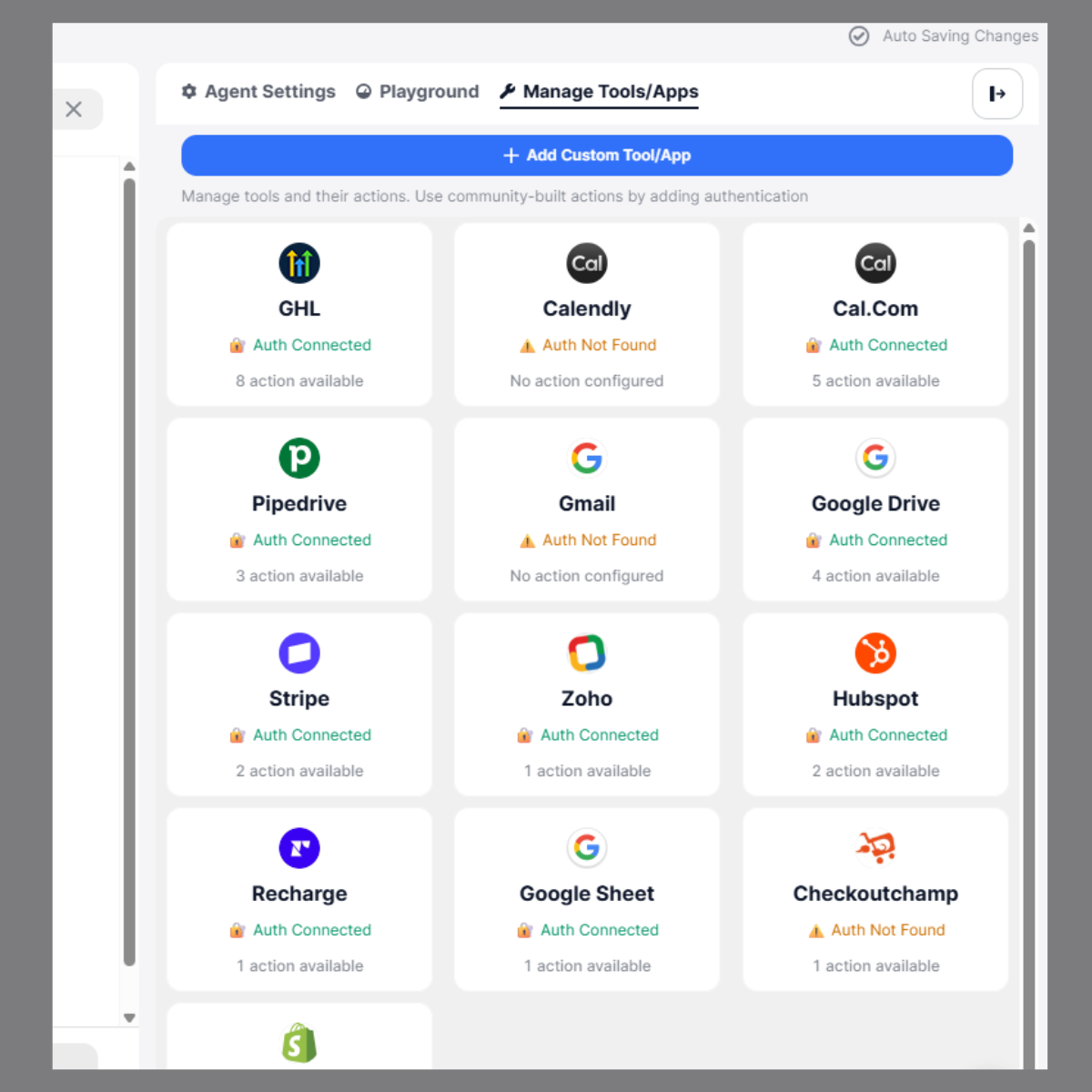Close the left panel with the X
The image size is (1092, 1092).
pyautogui.click(x=75, y=108)
